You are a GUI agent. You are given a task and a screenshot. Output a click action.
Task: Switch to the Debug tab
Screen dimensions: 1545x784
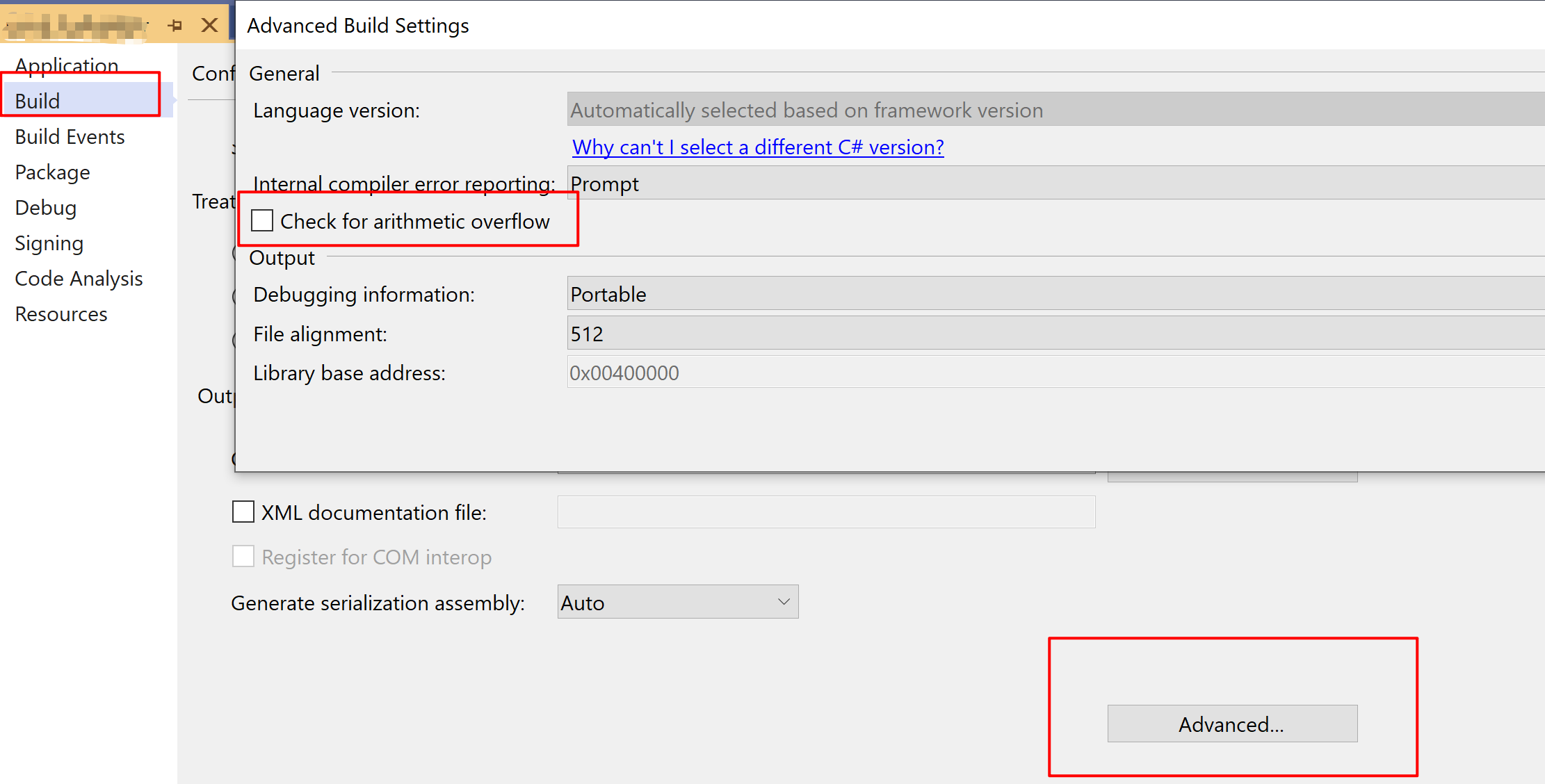tap(46, 208)
